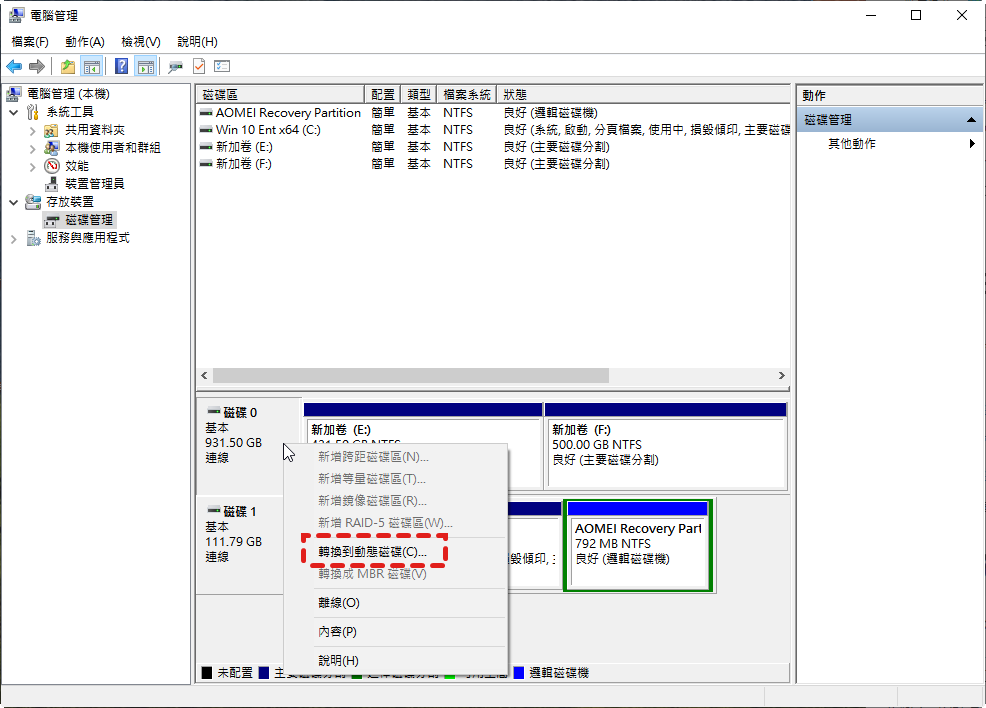This screenshot has width=986, height=708.
Task: Sort by the 檔案系統 column header
Action: click(467, 94)
